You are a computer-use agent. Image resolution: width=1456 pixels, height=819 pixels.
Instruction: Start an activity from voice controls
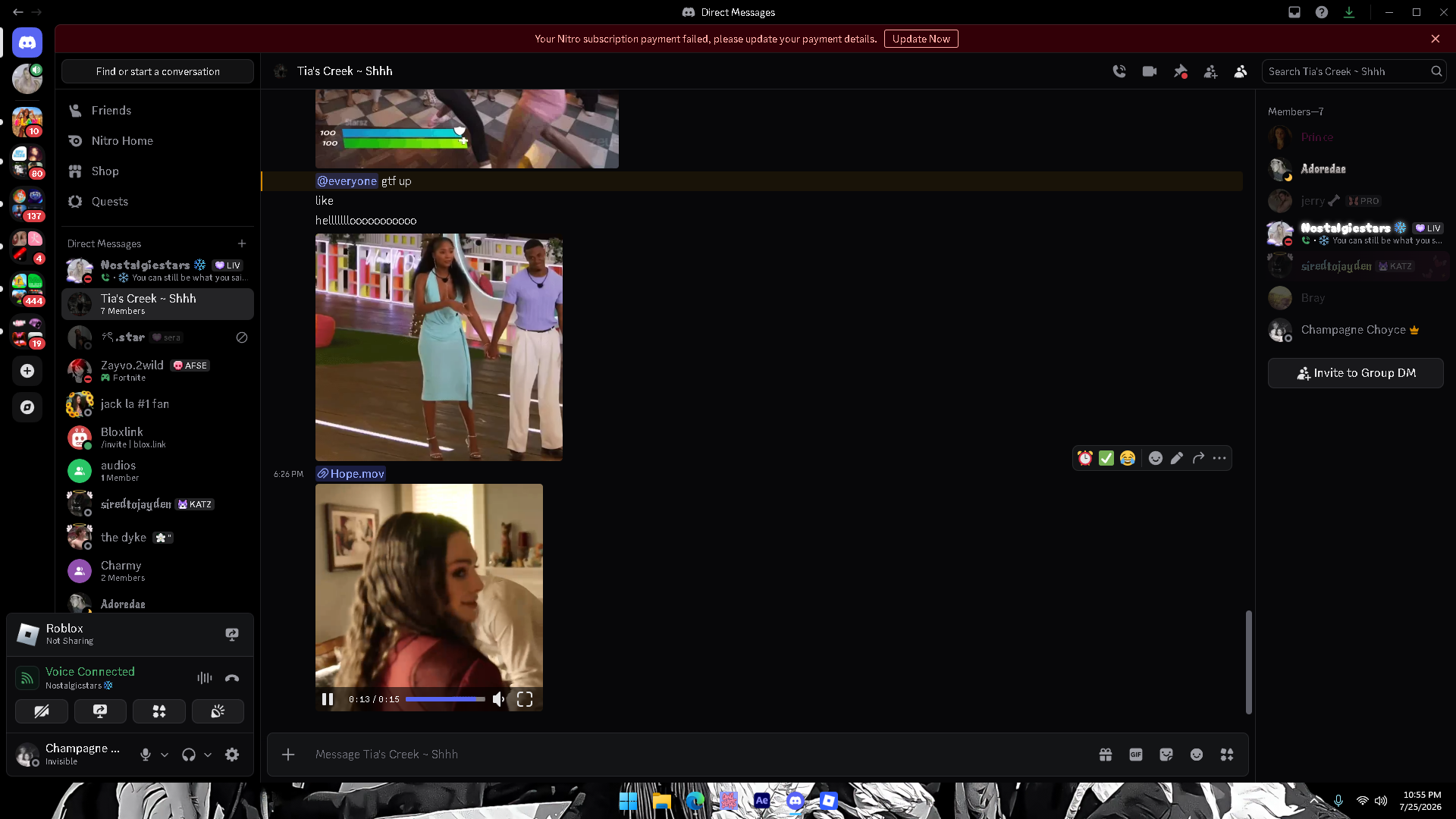159,711
